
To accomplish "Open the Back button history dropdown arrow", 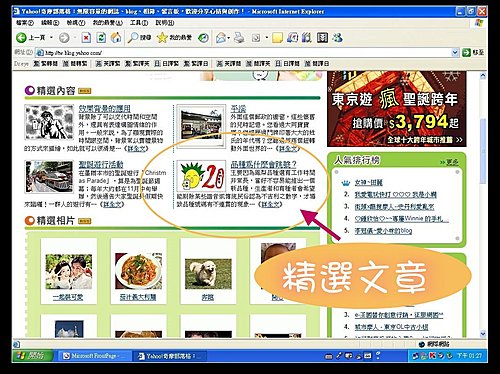I will (x=51, y=38).
